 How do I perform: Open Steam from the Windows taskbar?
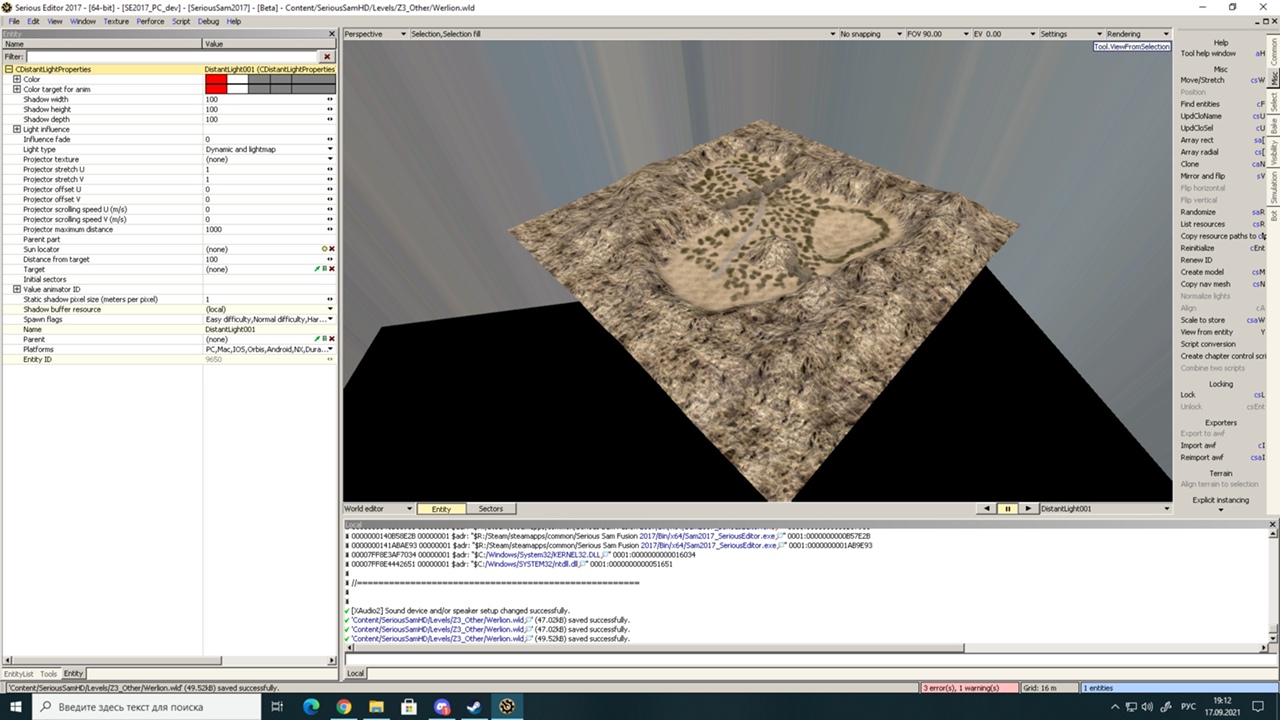click(x=475, y=707)
